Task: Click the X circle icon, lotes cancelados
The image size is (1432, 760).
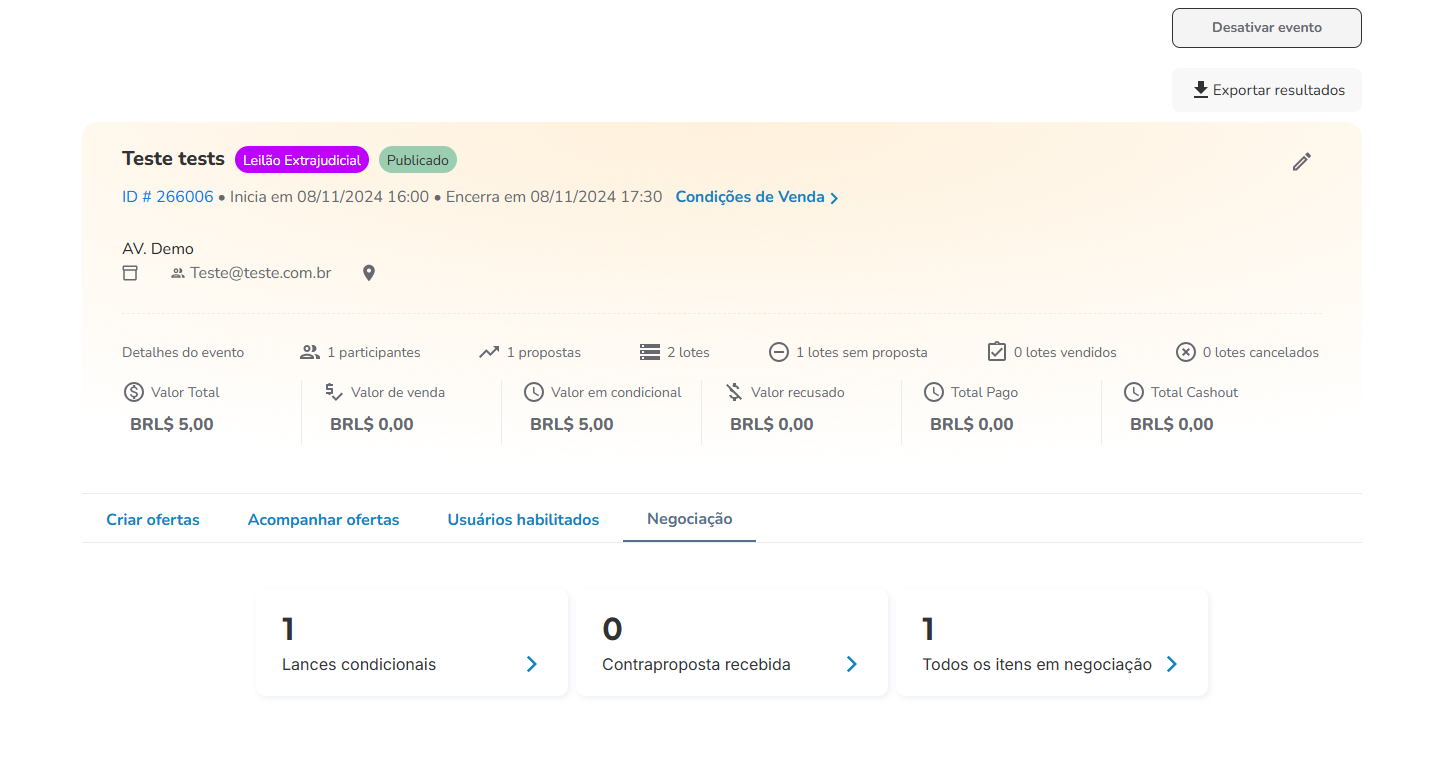Action: 1186,352
